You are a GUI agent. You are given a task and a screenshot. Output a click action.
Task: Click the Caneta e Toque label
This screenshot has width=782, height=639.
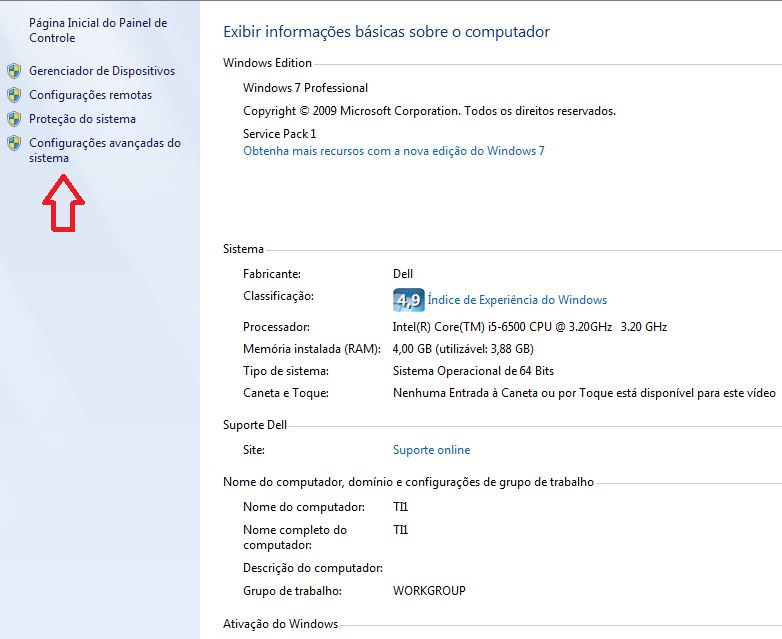pos(286,393)
